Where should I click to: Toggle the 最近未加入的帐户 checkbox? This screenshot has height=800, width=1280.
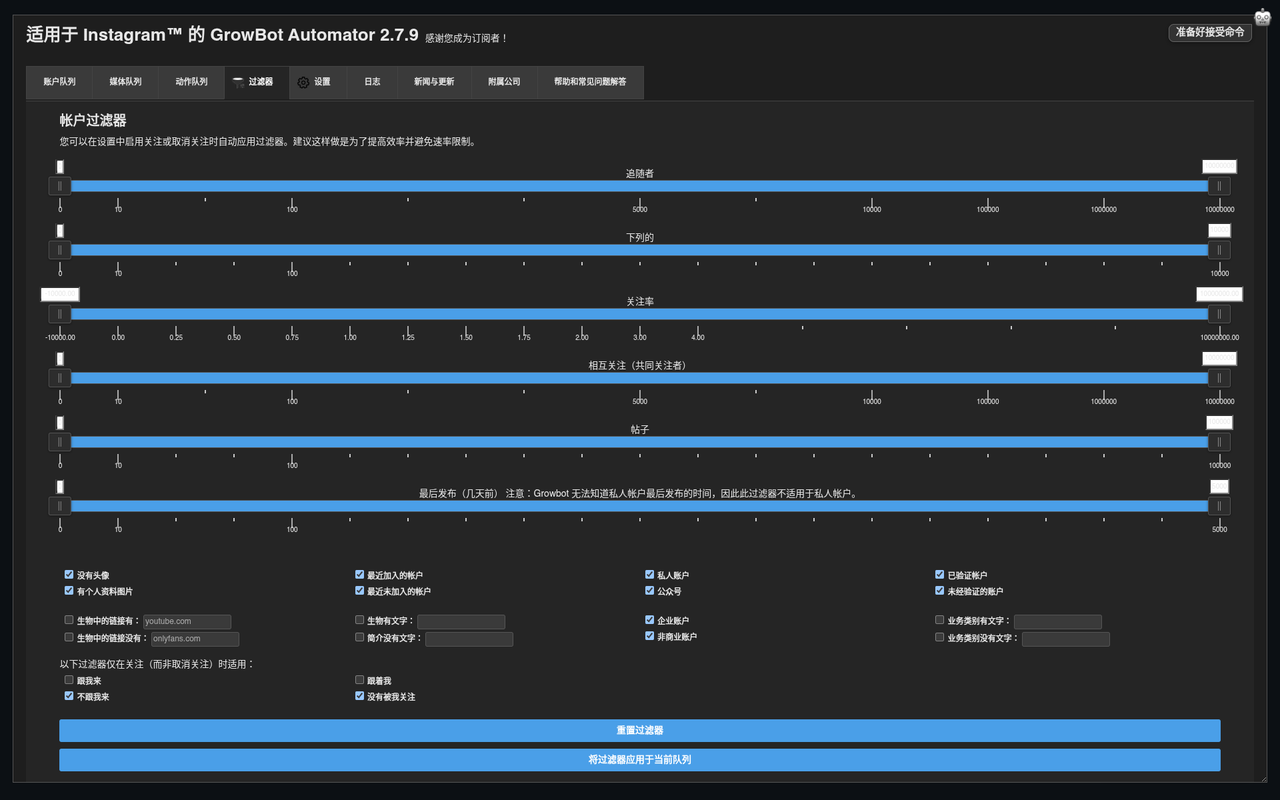click(x=359, y=591)
